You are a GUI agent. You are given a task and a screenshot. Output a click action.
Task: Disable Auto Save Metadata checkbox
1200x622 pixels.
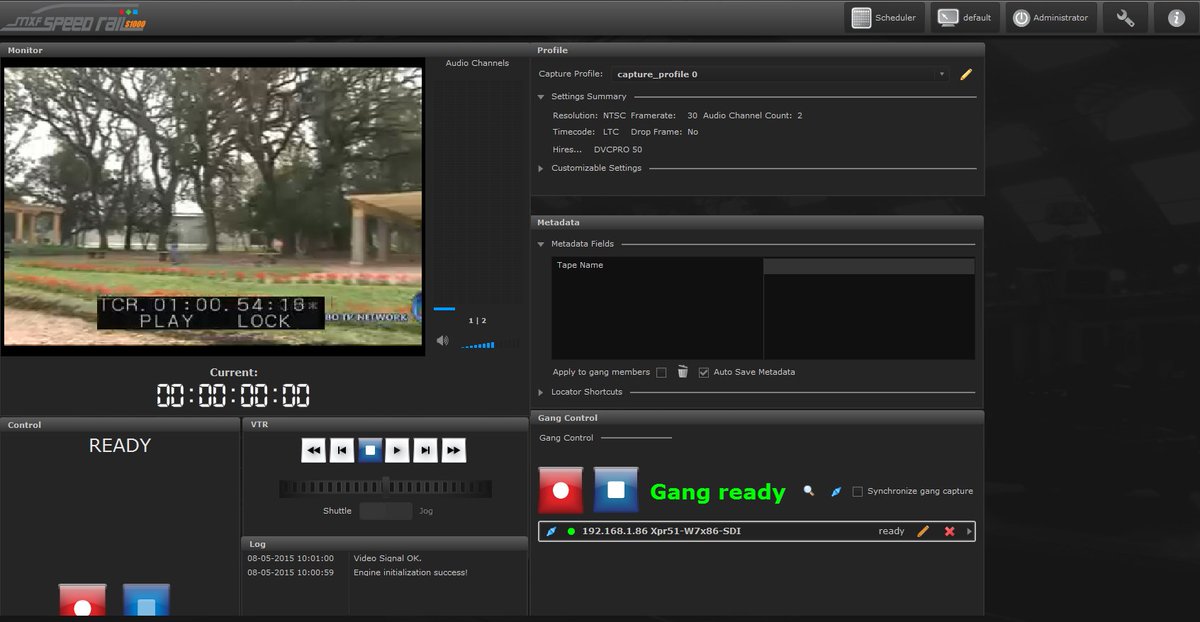pyautogui.click(x=704, y=373)
